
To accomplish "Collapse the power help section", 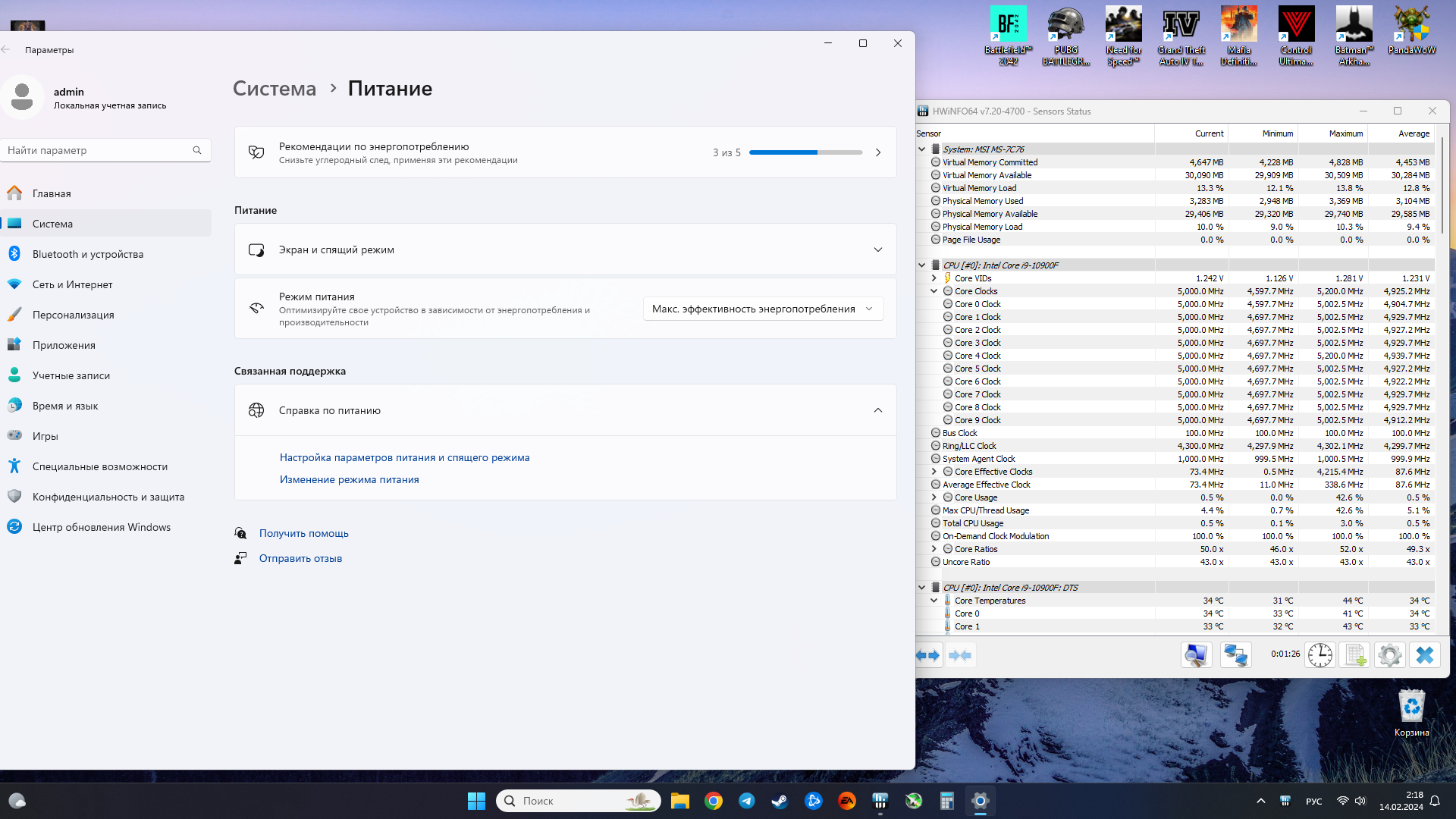I will coord(877,410).
